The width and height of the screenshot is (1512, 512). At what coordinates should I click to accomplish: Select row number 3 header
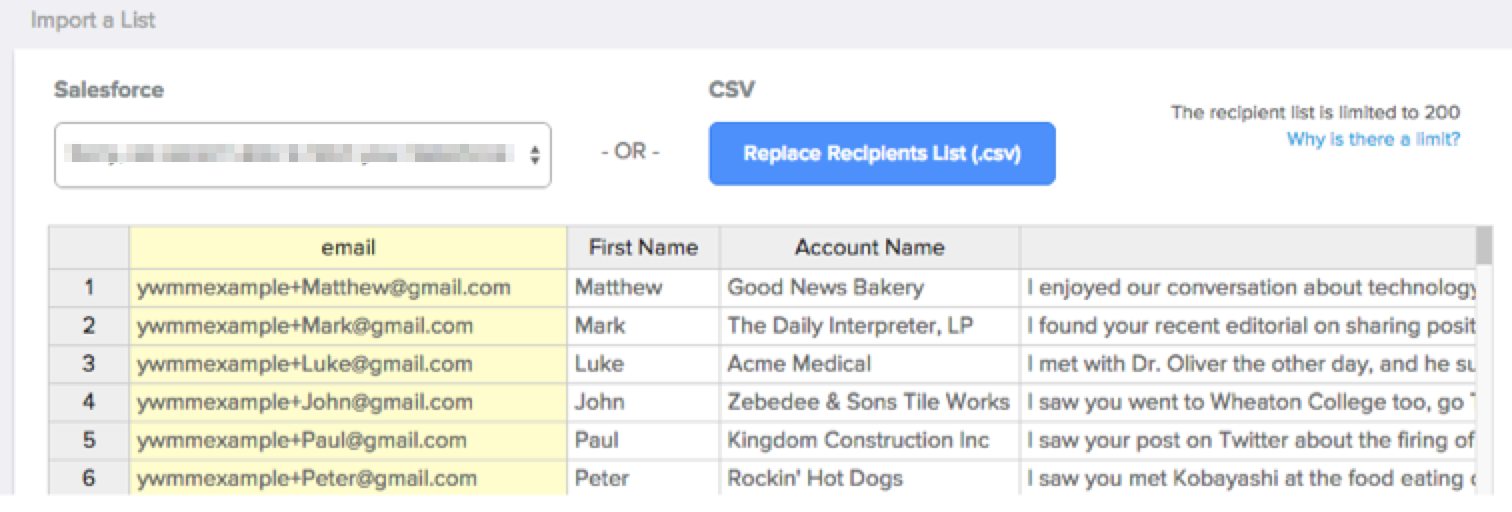[89, 364]
